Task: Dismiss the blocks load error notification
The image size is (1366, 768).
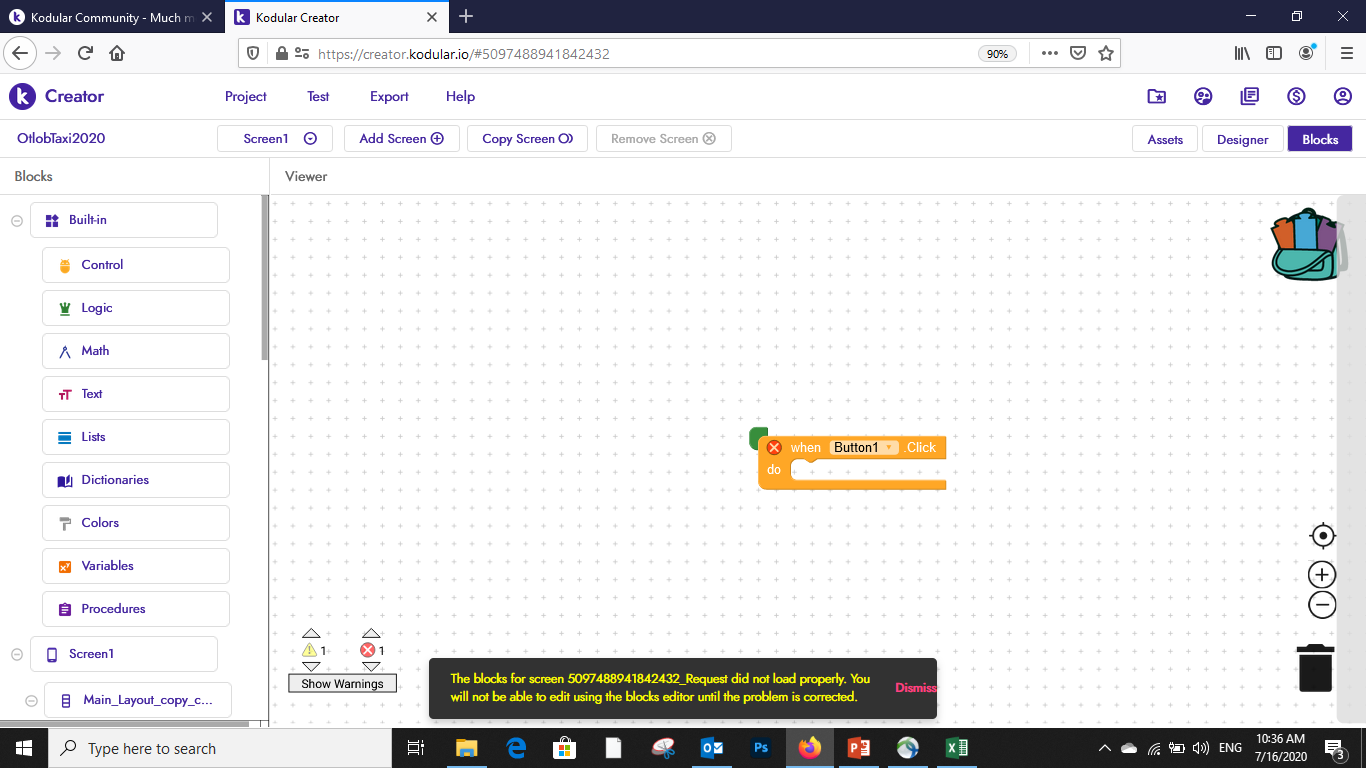Action: click(x=915, y=688)
